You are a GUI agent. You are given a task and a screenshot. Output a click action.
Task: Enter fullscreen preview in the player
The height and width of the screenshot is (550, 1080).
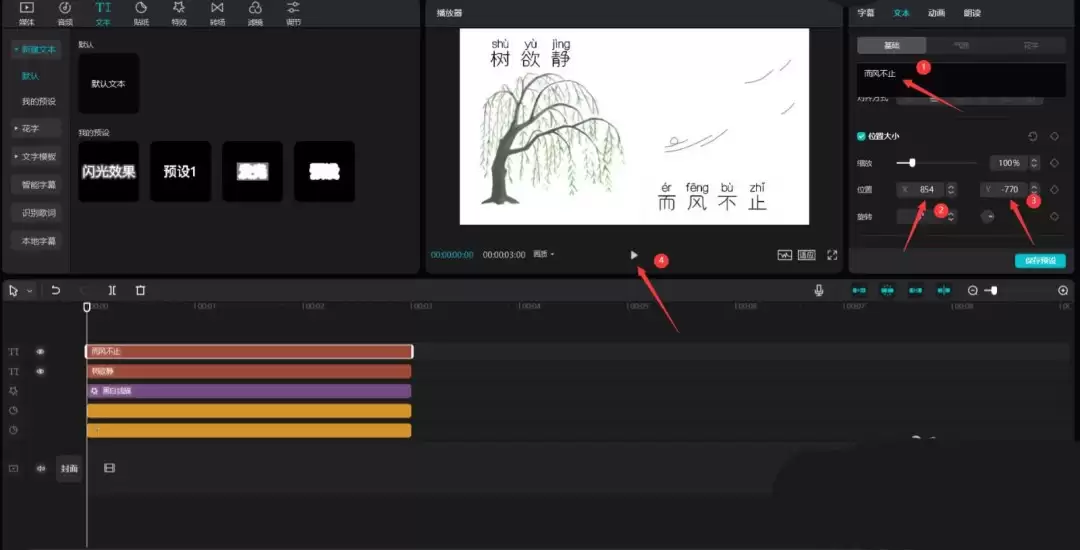coord(831,255)
